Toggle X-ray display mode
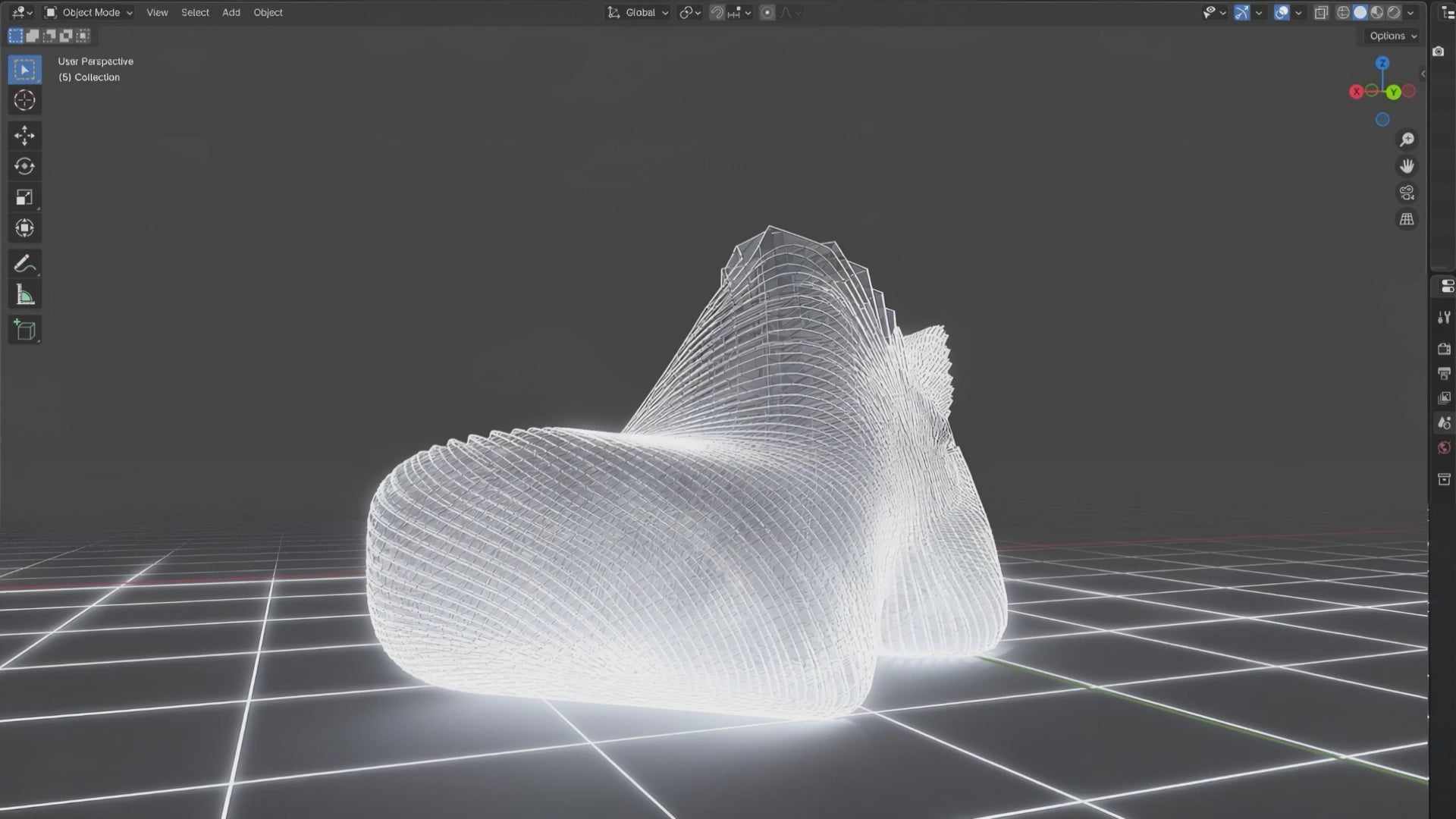The height and width of the screenshot is (819, 1456). 1321,13
